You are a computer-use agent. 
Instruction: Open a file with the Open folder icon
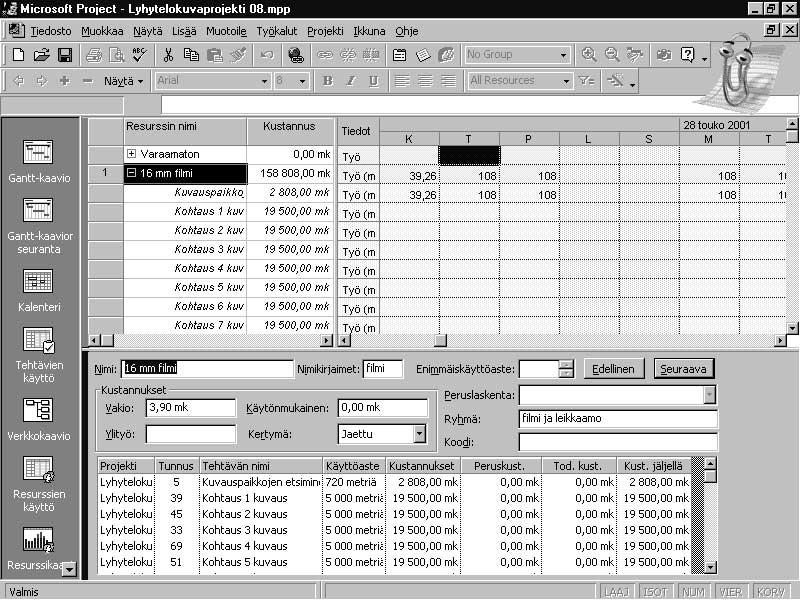(41, 55)
